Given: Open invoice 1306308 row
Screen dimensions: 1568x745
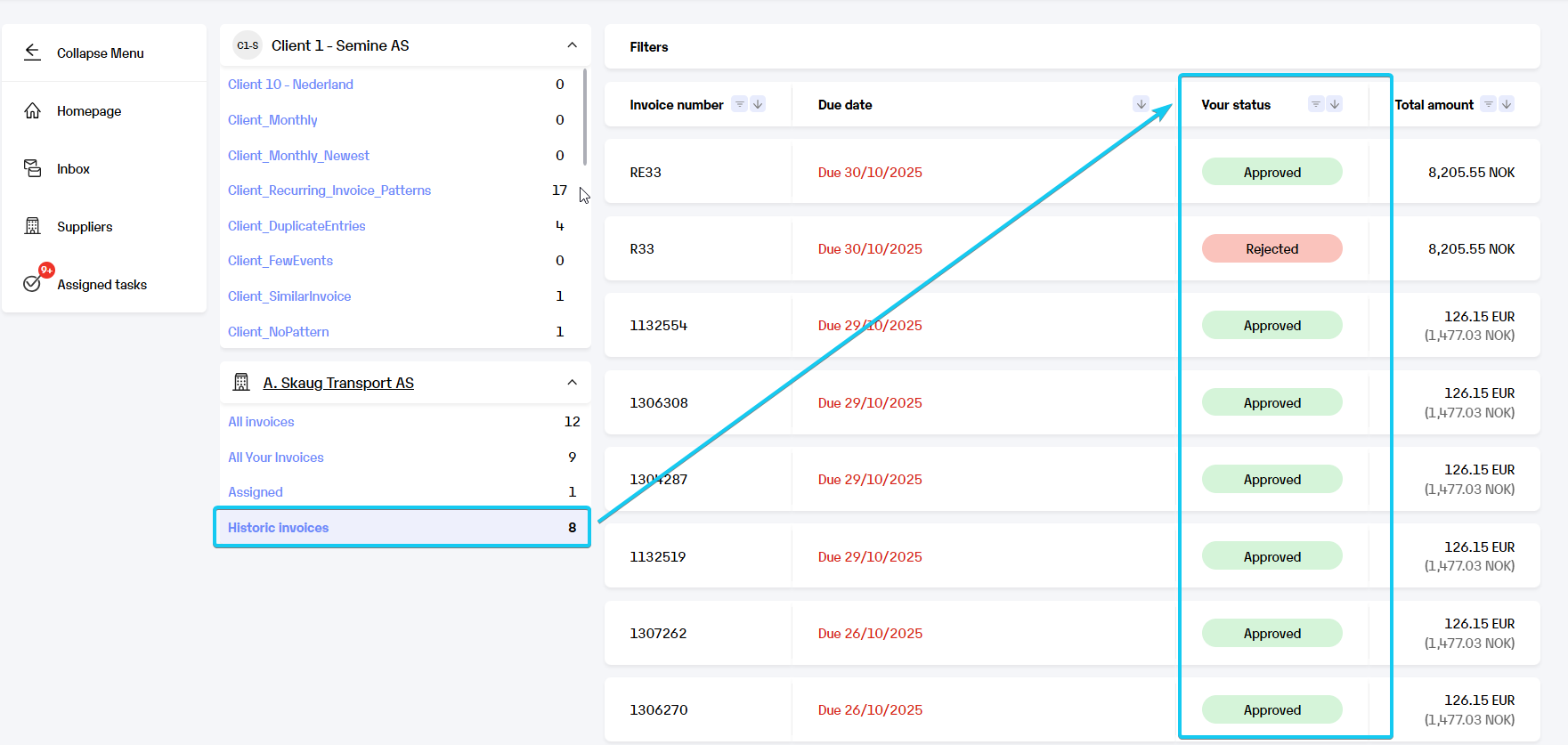Looking at the screenshot, I should coord(1072,402).
